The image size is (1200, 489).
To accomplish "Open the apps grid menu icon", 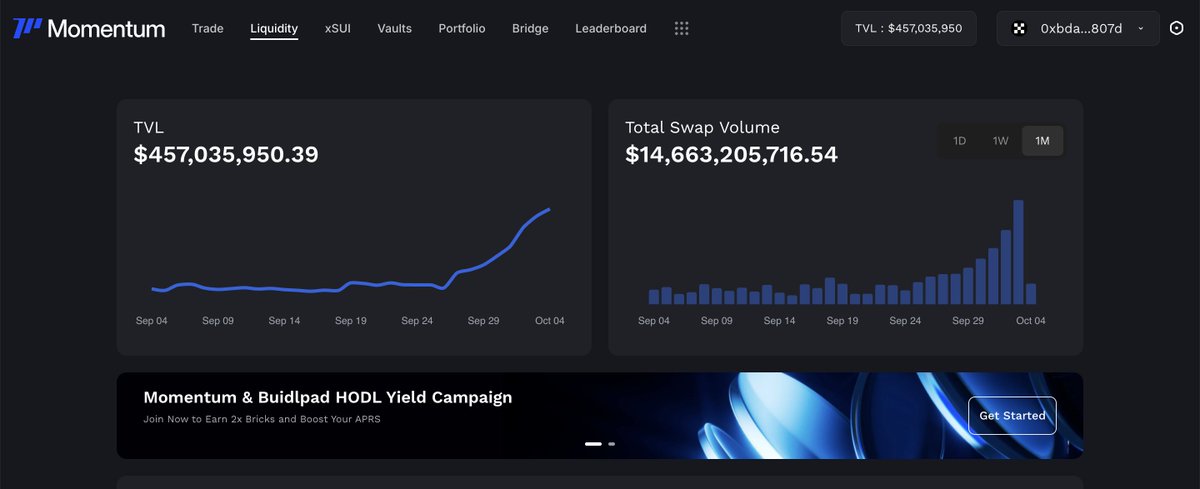I will coord(682,29).
